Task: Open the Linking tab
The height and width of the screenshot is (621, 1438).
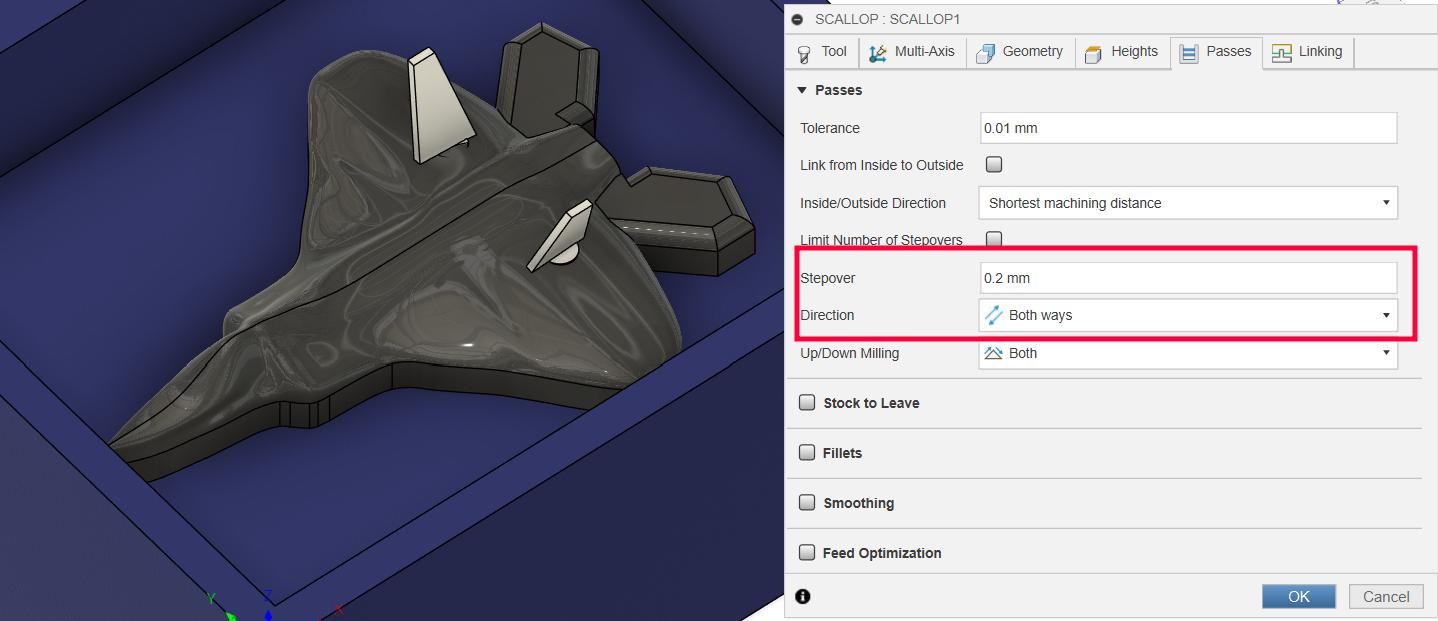Action: click(x=1308, y=52)
